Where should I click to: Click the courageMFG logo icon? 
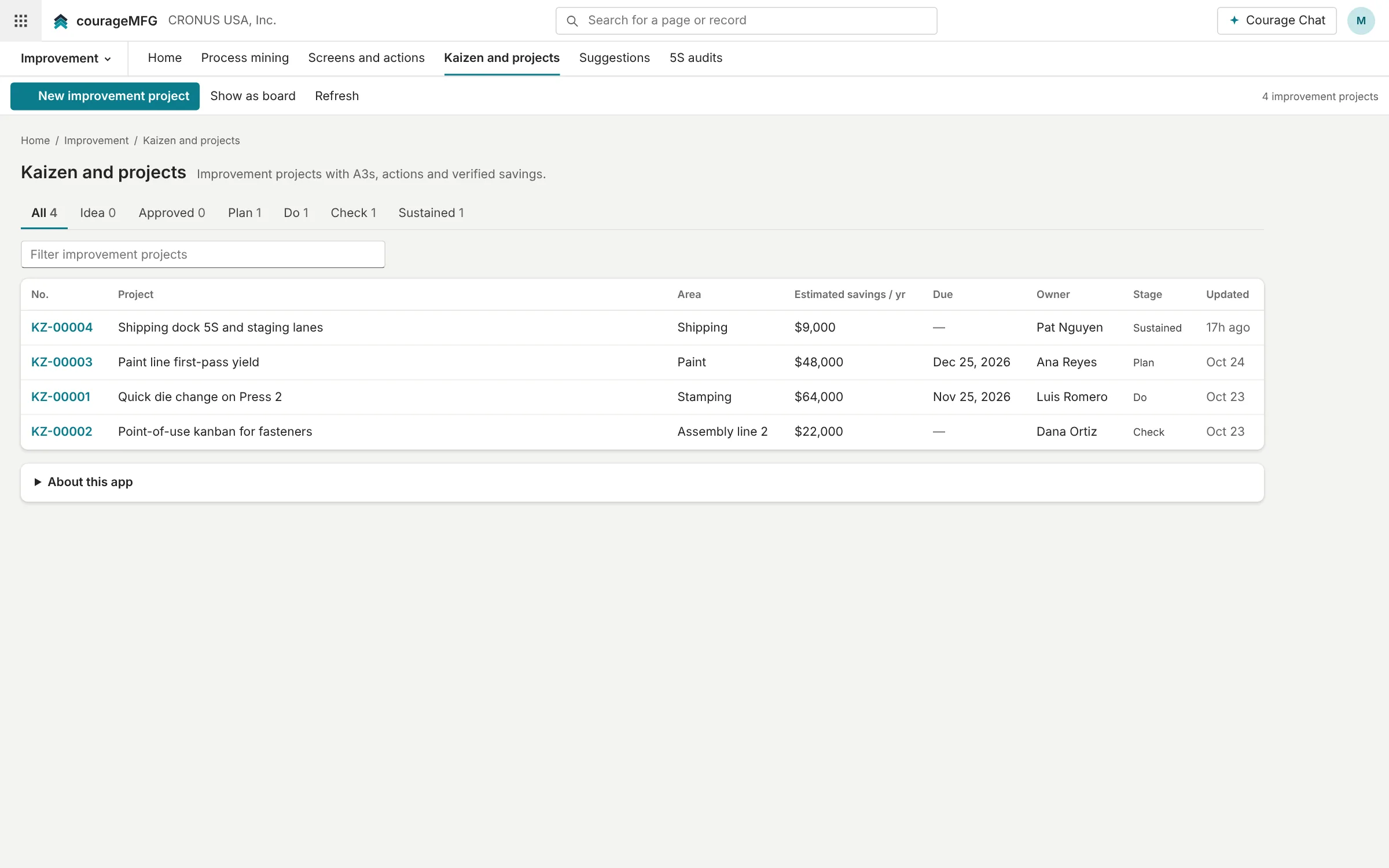tap(61, 21)
